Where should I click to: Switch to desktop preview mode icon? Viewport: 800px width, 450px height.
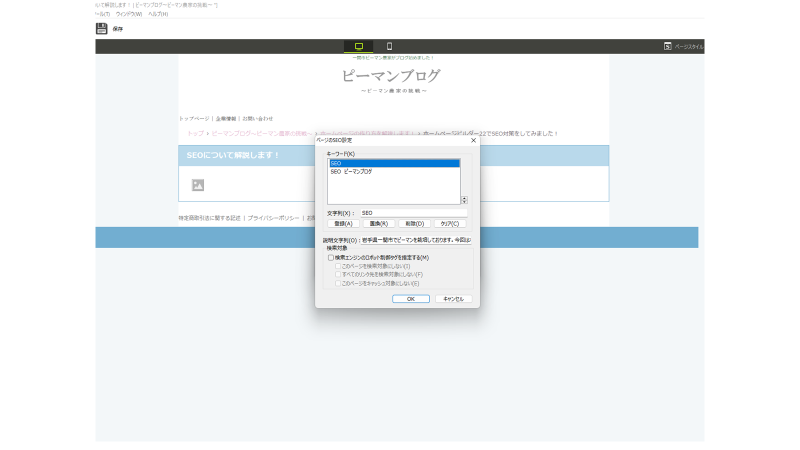[358, 46]
